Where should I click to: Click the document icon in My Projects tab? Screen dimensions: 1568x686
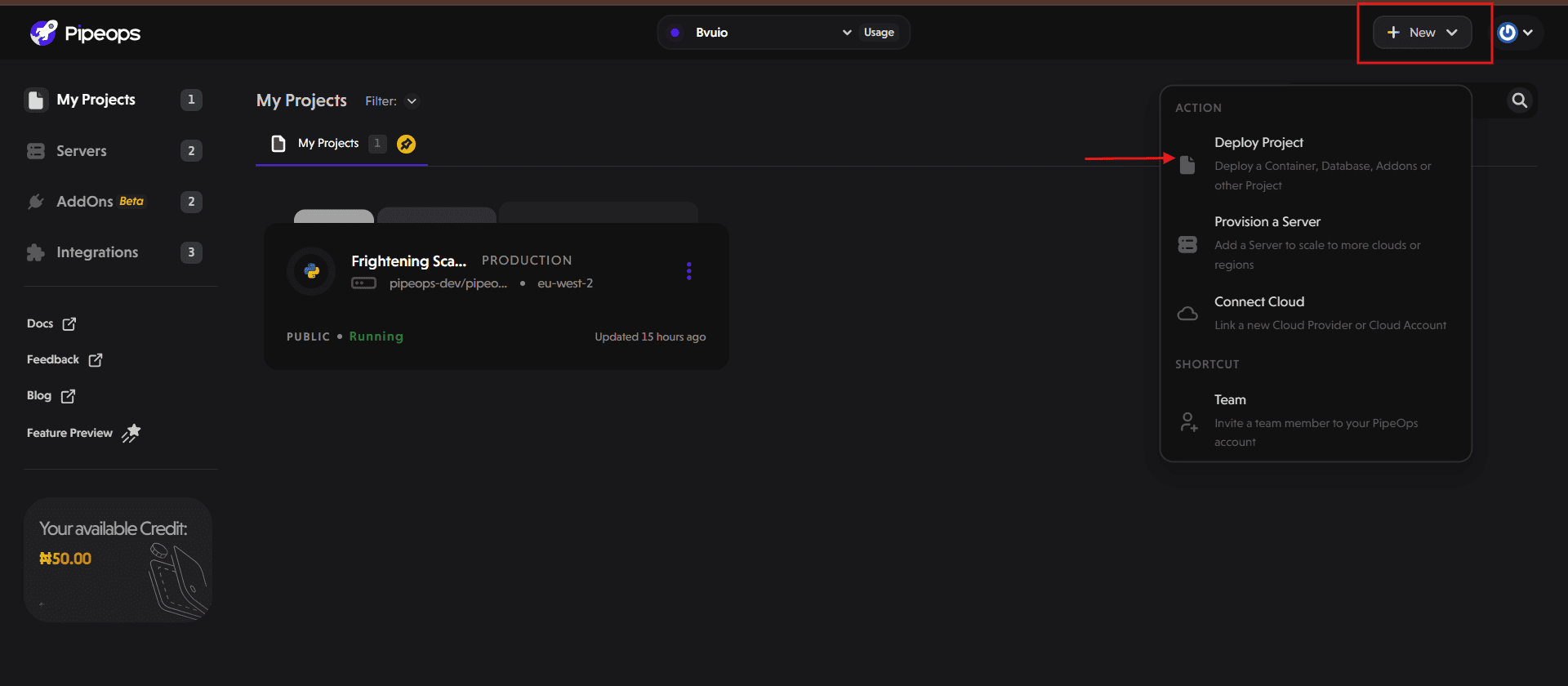(x=278, y=144)
